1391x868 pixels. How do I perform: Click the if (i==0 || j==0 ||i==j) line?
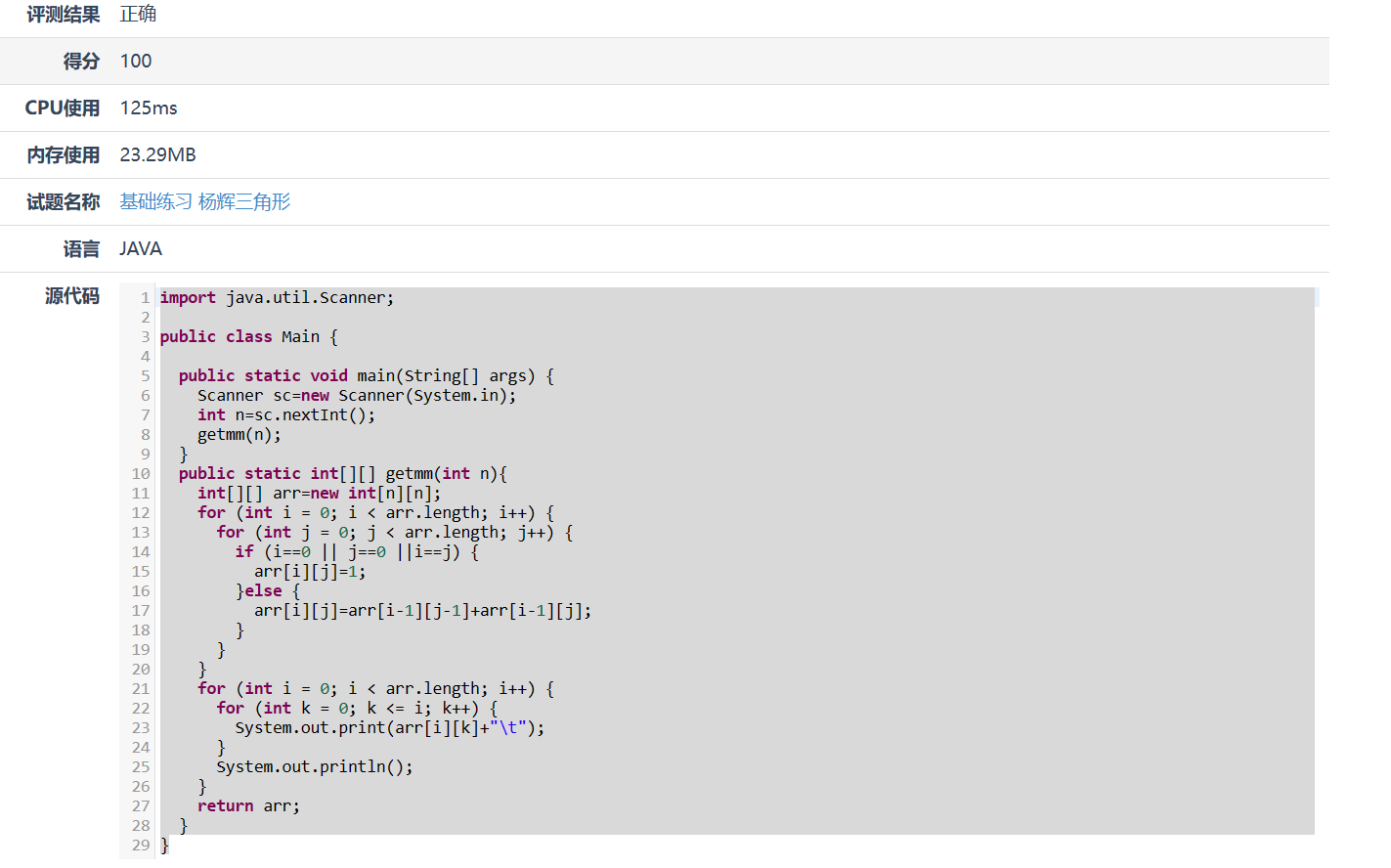(x=357, y=552)
